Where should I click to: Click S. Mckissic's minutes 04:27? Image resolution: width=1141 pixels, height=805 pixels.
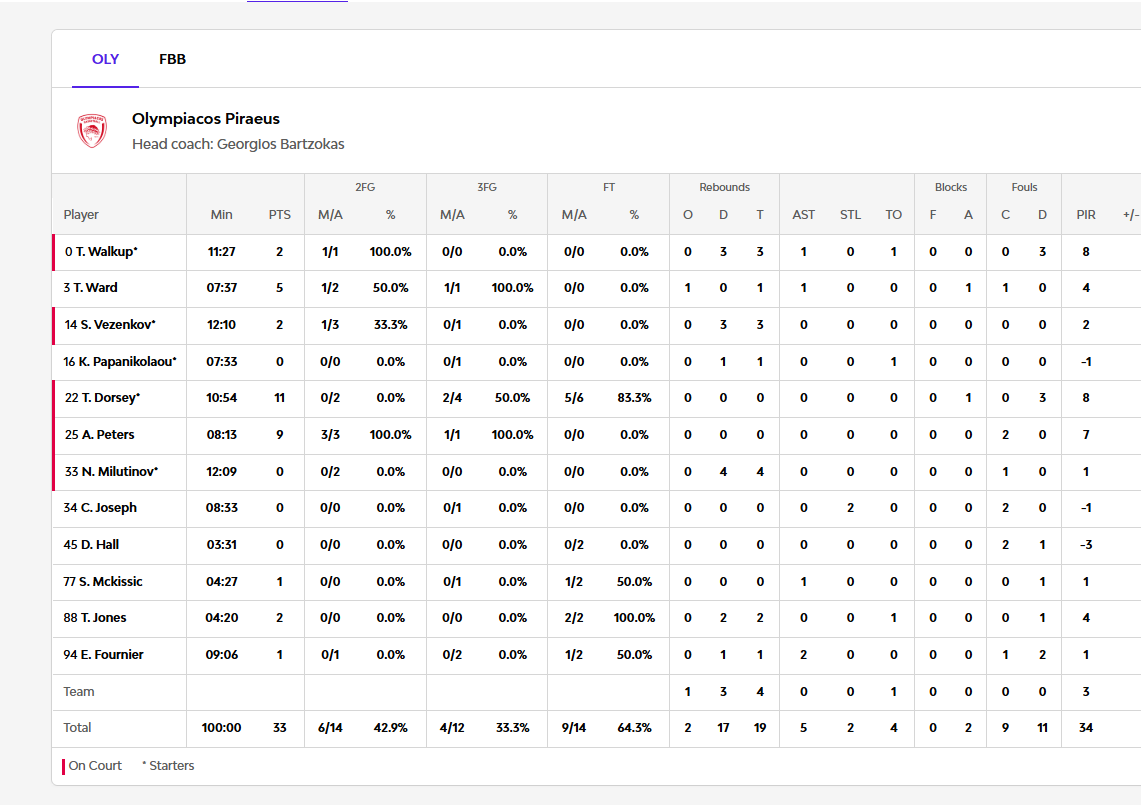pyautogui.click(x=221, y=582)
